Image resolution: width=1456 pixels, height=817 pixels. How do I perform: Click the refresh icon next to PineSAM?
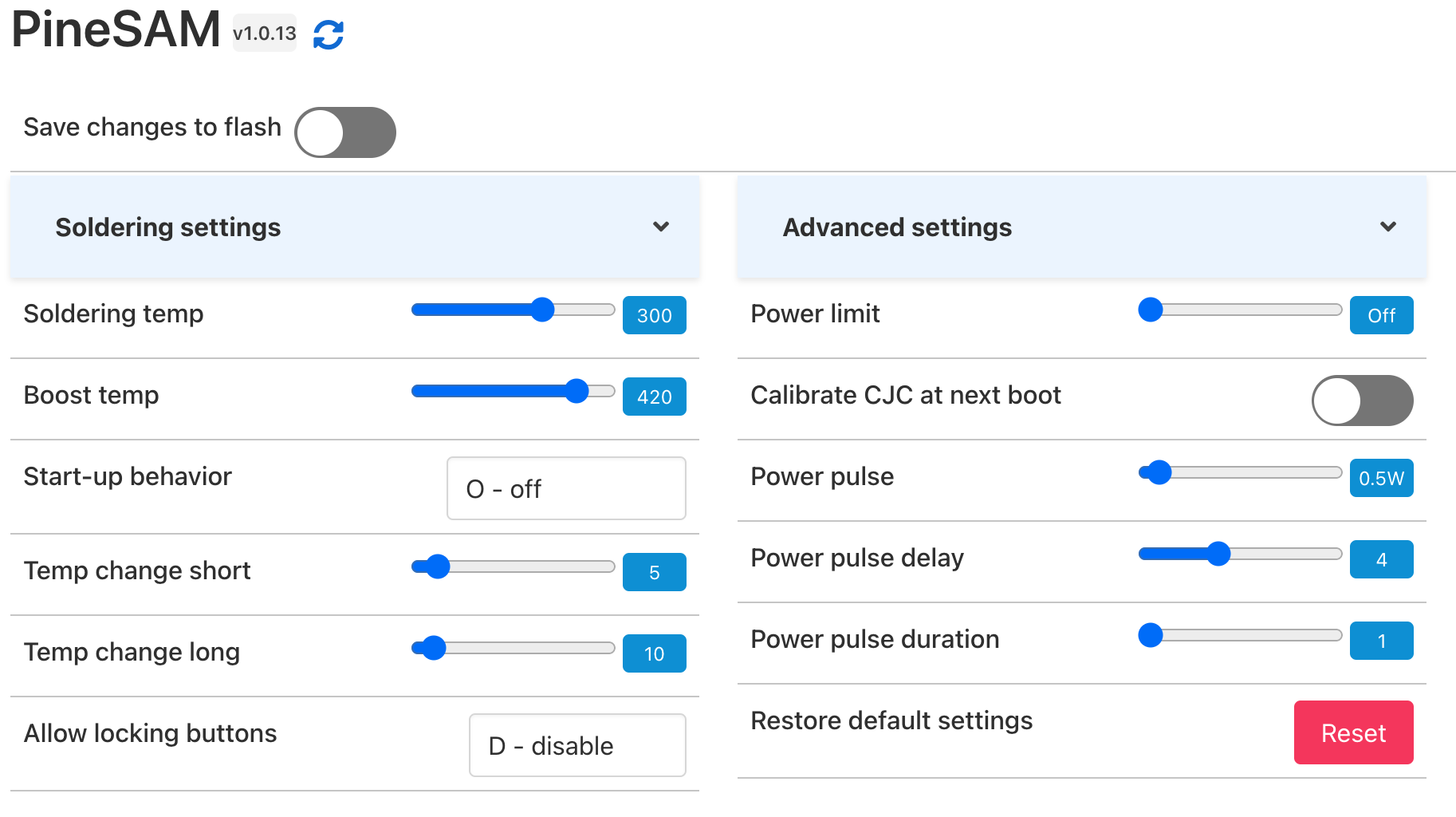pos(329,33)
